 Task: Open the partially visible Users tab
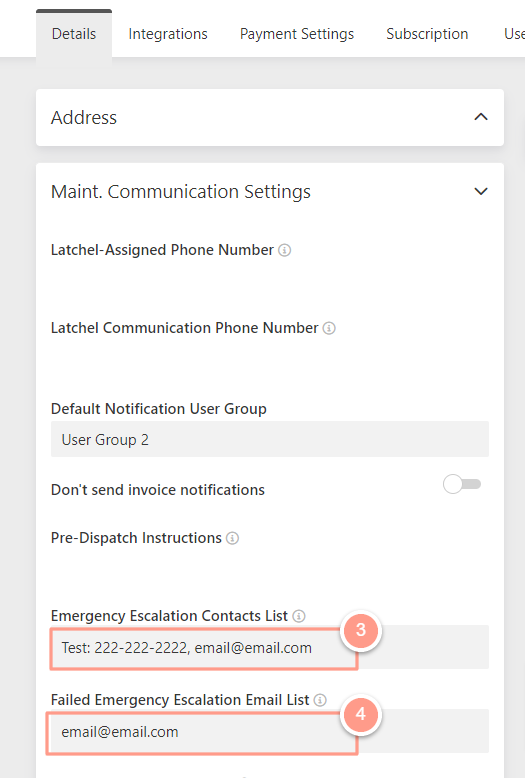click(514, 34)
